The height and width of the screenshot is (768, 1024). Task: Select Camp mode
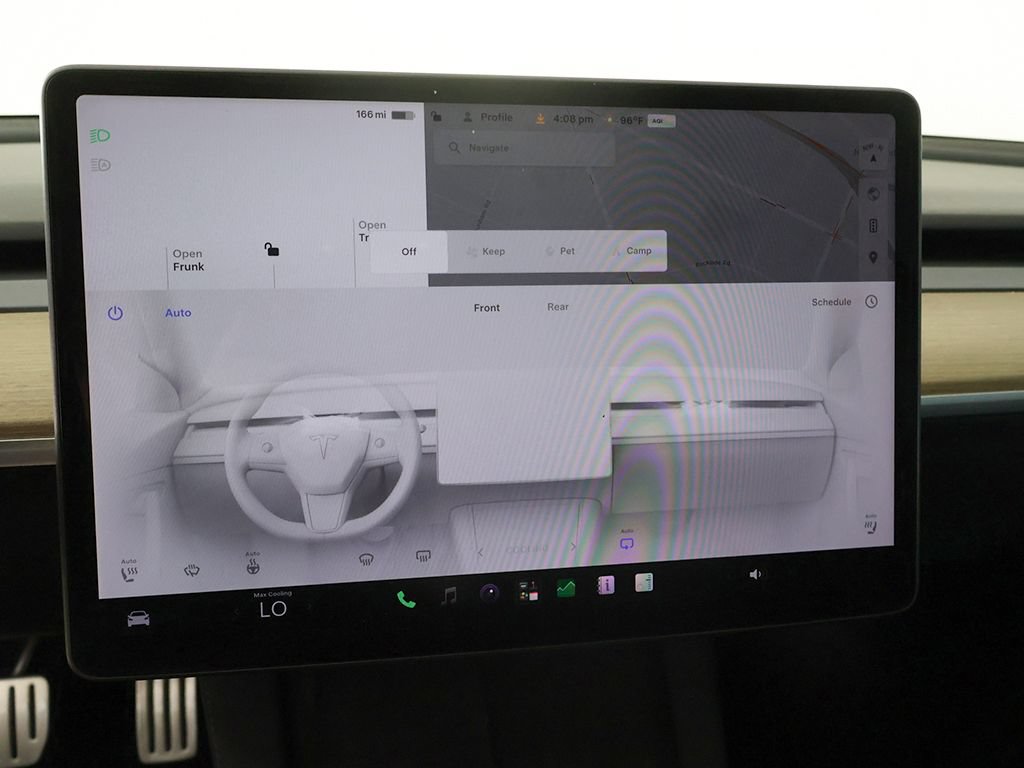[632, 251]
